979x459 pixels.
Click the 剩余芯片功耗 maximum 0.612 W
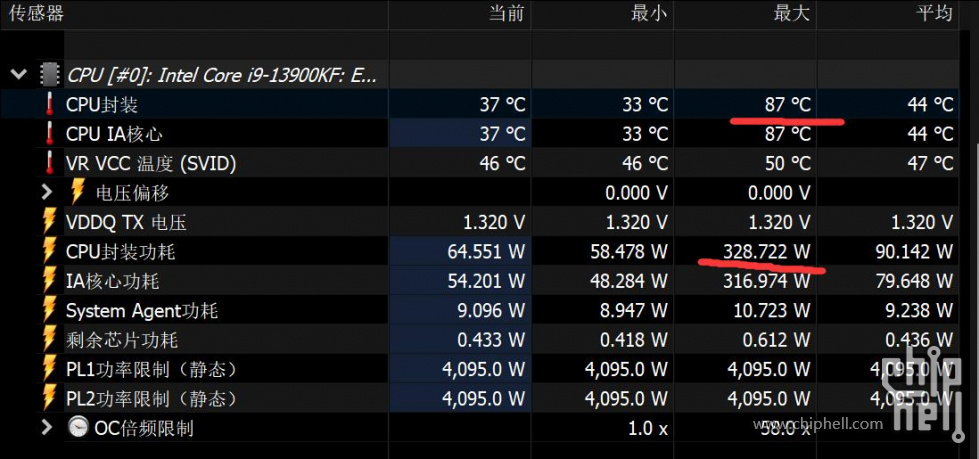[x=776, y=340]
